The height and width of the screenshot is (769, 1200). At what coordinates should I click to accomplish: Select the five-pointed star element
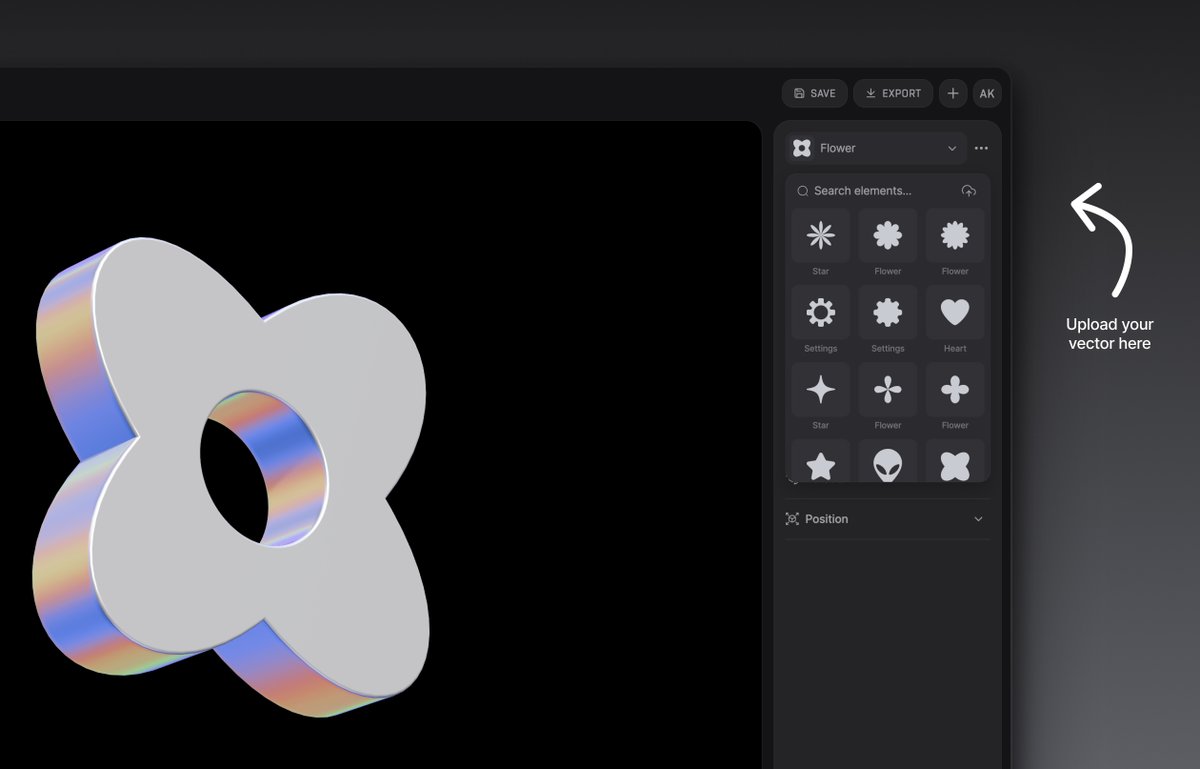(x=821, y=461)
